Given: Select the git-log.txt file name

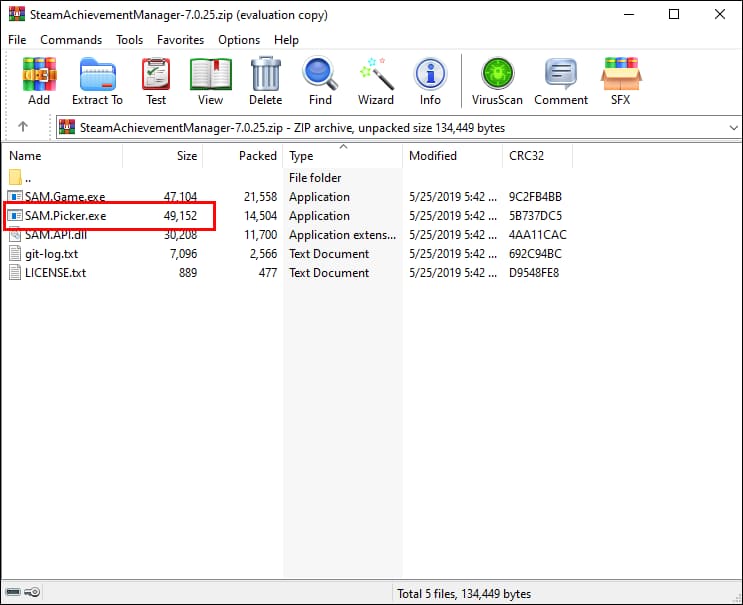Looking at the screenshot, I should coord(52,254).
